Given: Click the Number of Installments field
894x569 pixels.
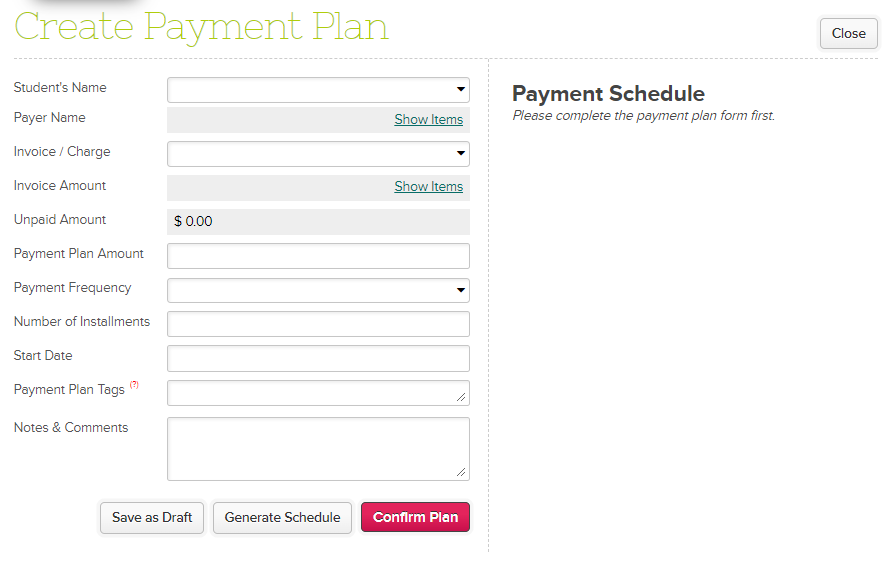Looking at the screenshot, I should [318, 324].
